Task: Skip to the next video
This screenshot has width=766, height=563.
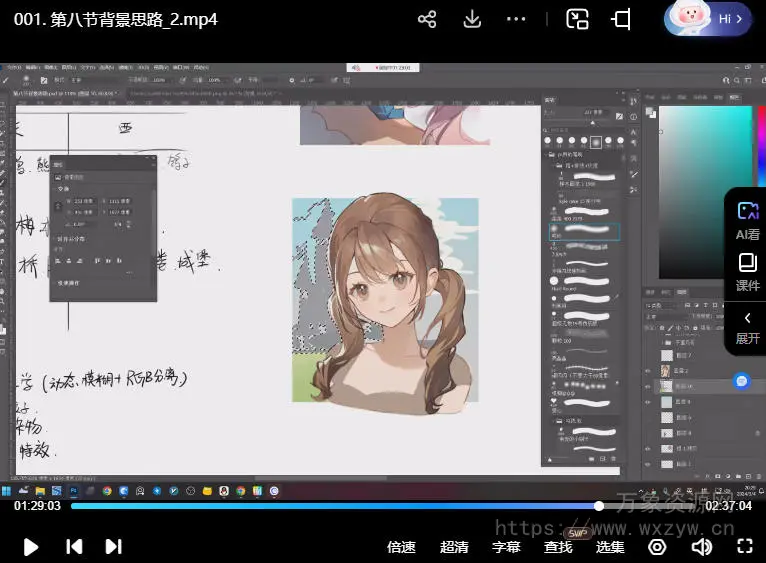Action: (x=114, y=546)
